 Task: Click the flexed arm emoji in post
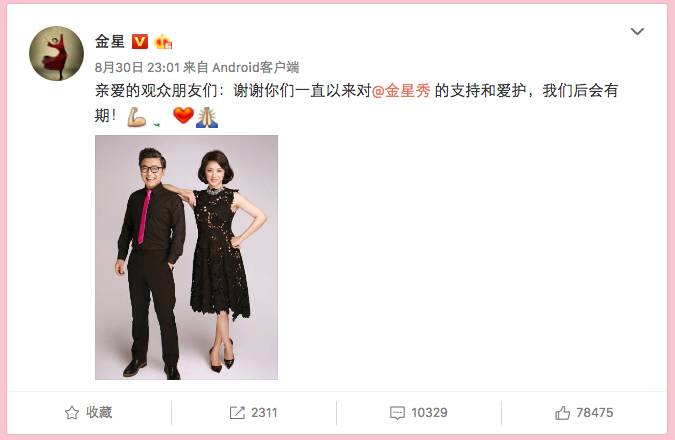tap(136, 117)
